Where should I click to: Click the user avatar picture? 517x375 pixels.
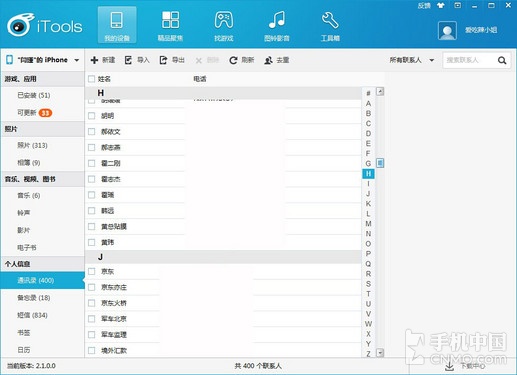pos(447,30)
